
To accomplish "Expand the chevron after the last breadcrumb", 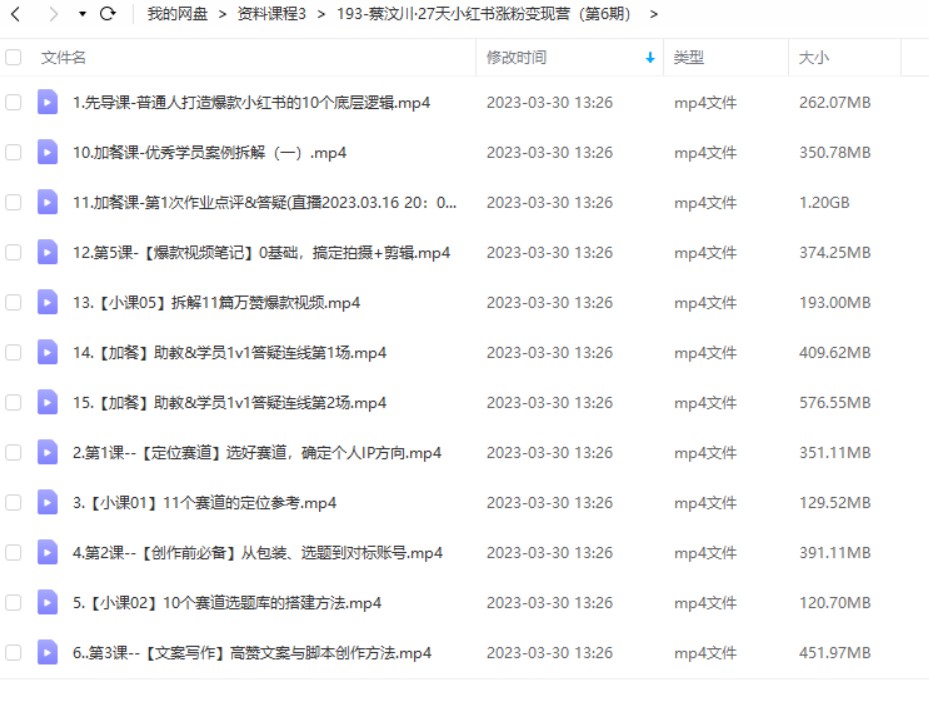I will [653, 14].
